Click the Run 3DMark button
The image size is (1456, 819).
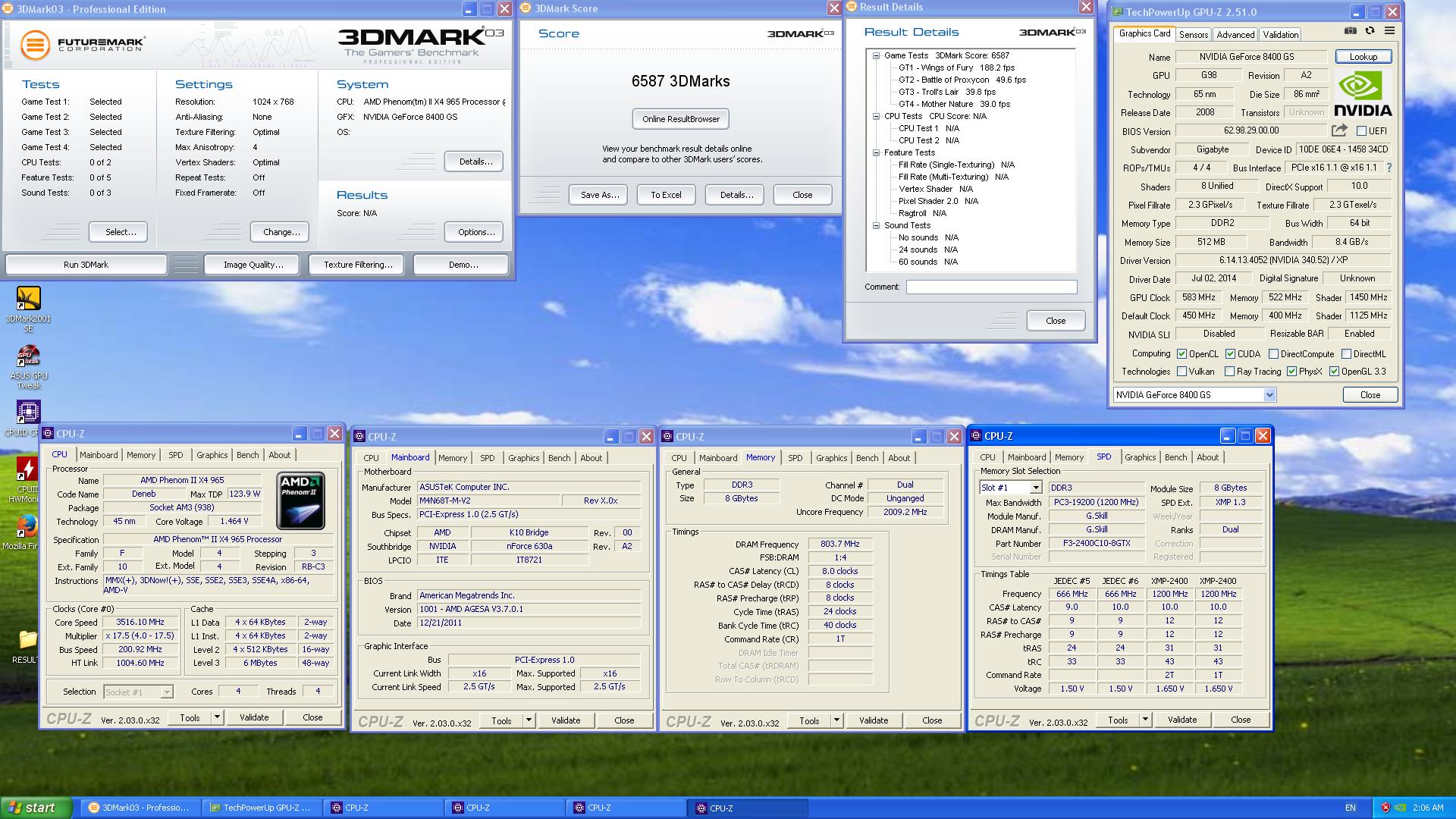click(86, 265)
